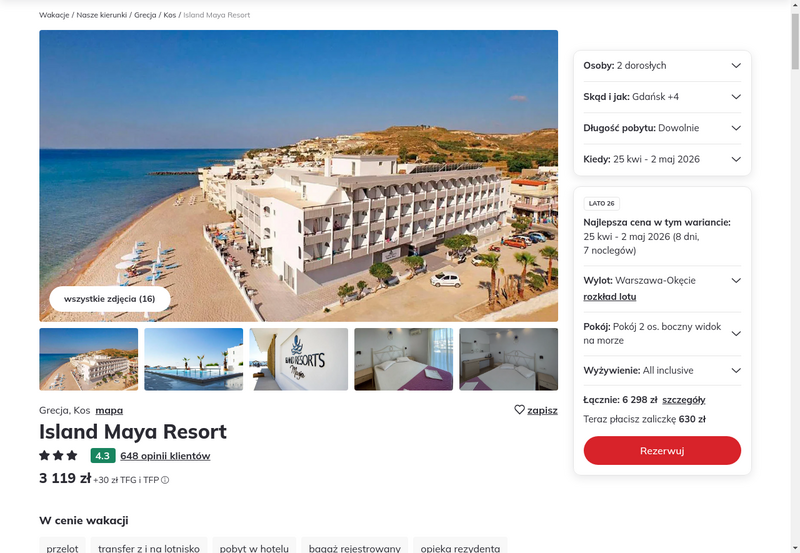The image size is (800, 553).
Task: Open the Kiedy date picker
Action: 662,159
